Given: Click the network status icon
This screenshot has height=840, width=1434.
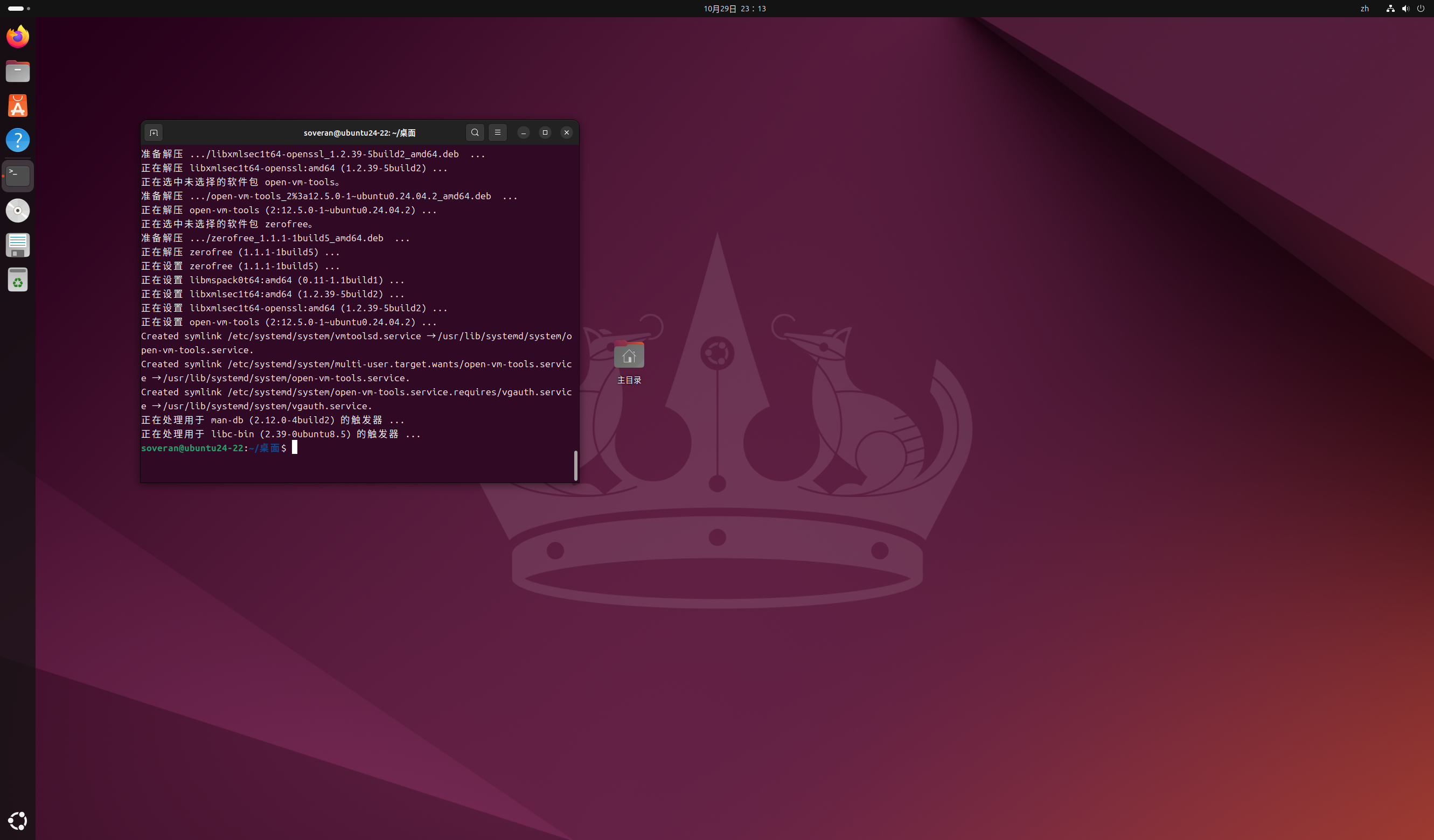Looking at the screenshot, I should (x=1390, y=9).
